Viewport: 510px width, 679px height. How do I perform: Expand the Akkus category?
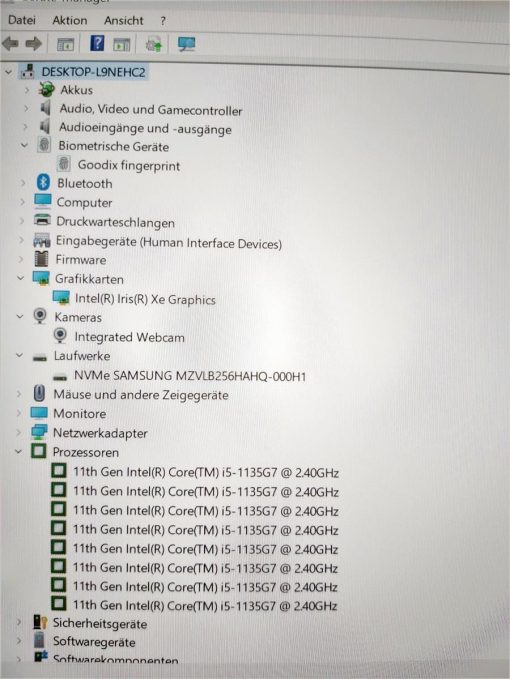coord(27,90)
